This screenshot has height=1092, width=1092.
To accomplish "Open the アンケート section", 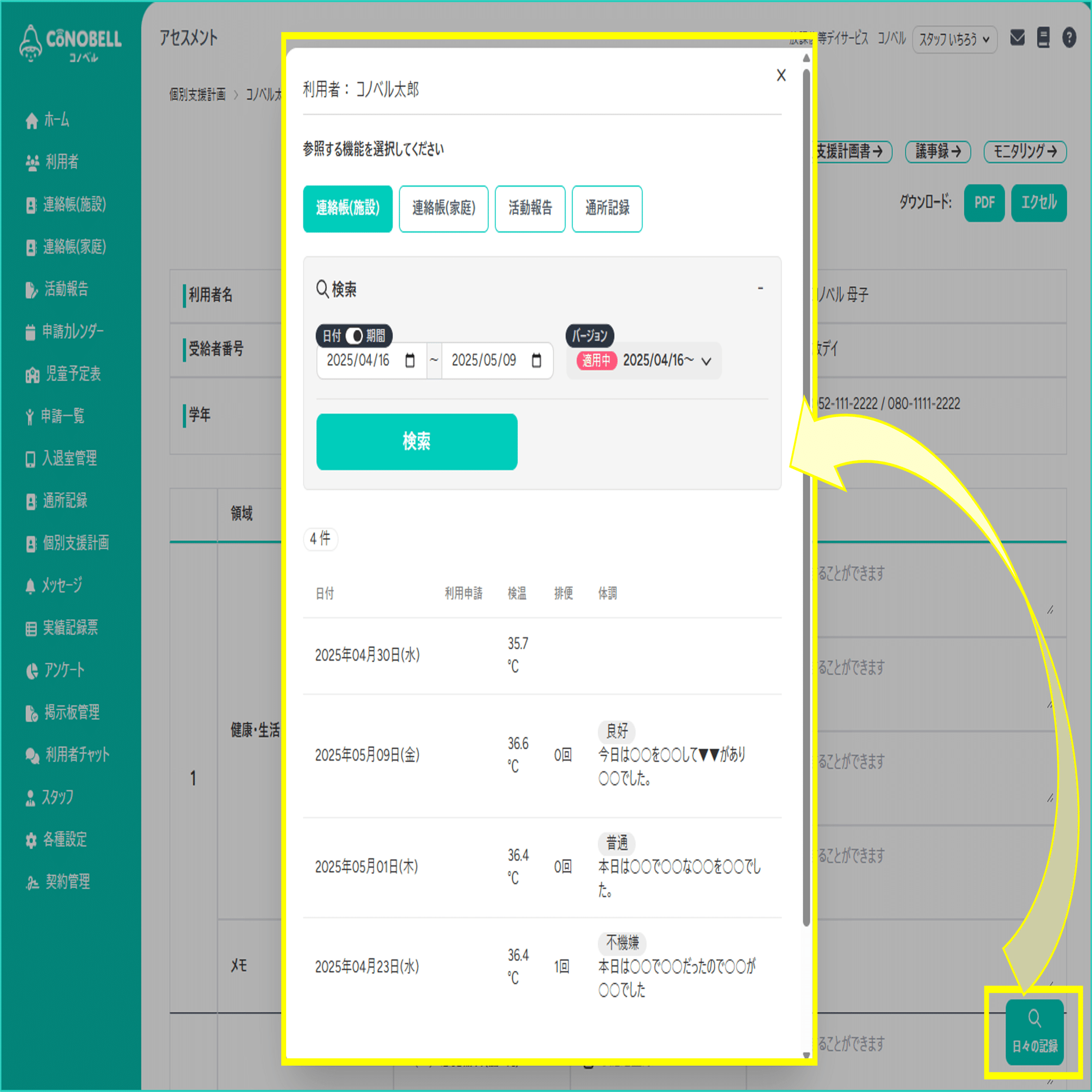I will [62, 670].
